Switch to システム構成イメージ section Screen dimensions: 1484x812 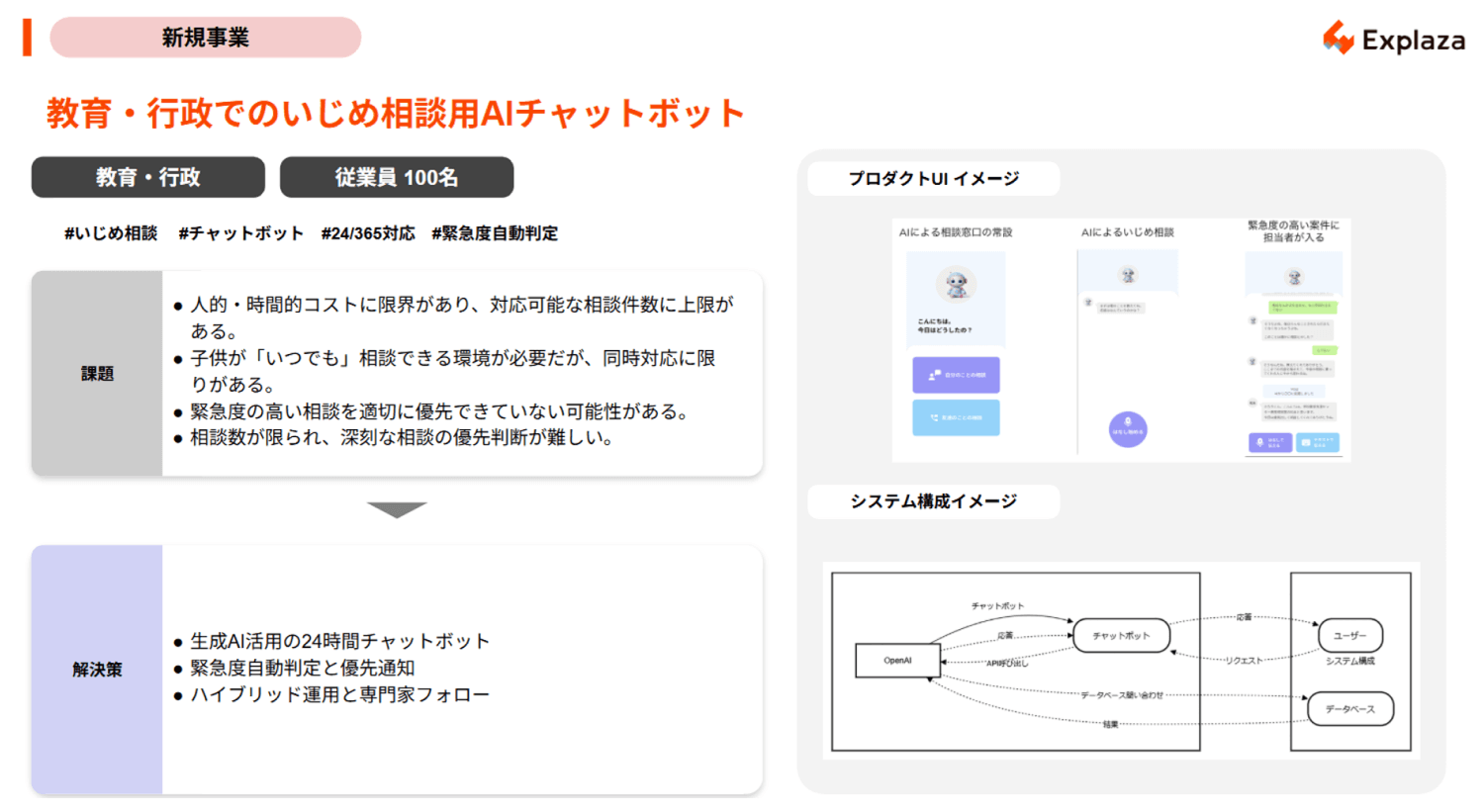pos(933,501)
